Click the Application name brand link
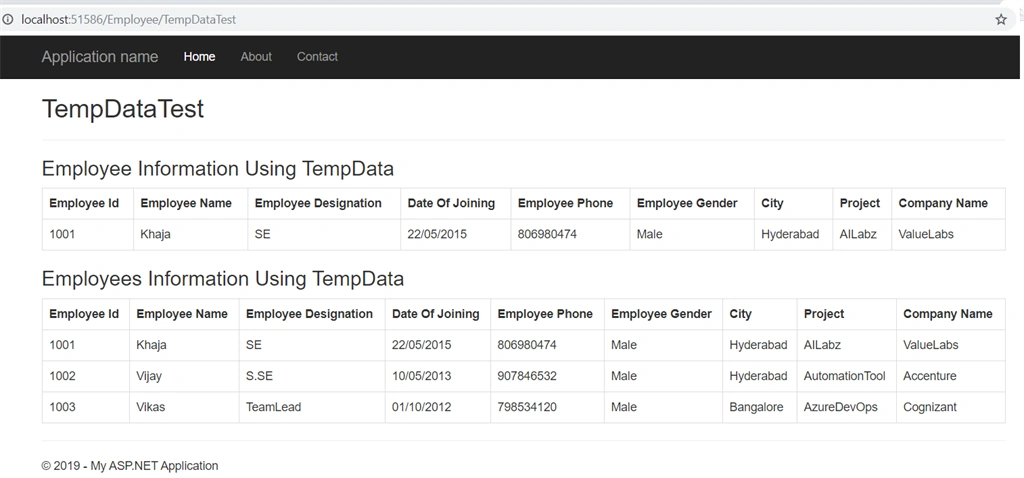Viewport: 1024px width, 478px height. click(x=100, y=57)
